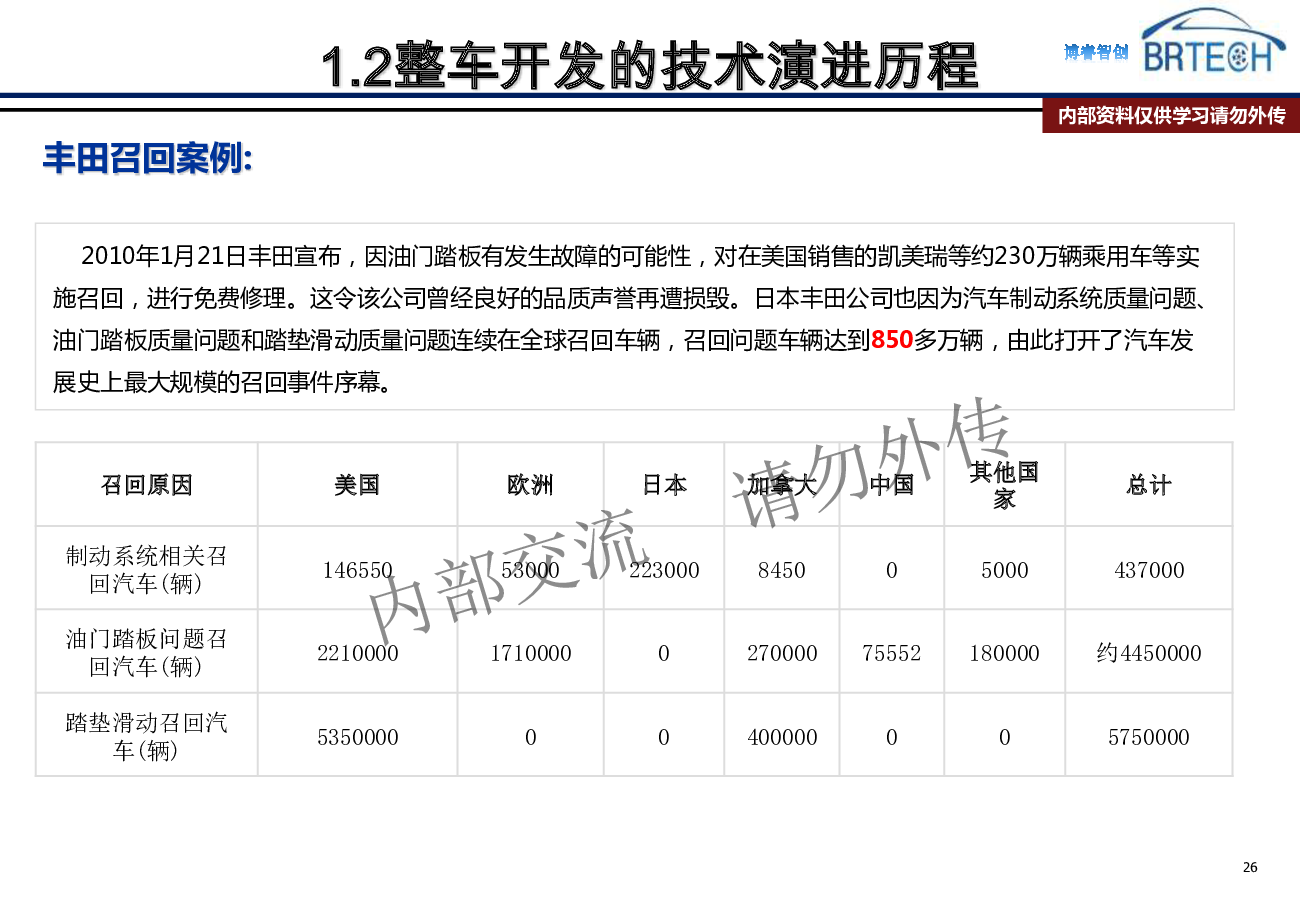Click the 博睿智创 brand text

coord(1096,52)
